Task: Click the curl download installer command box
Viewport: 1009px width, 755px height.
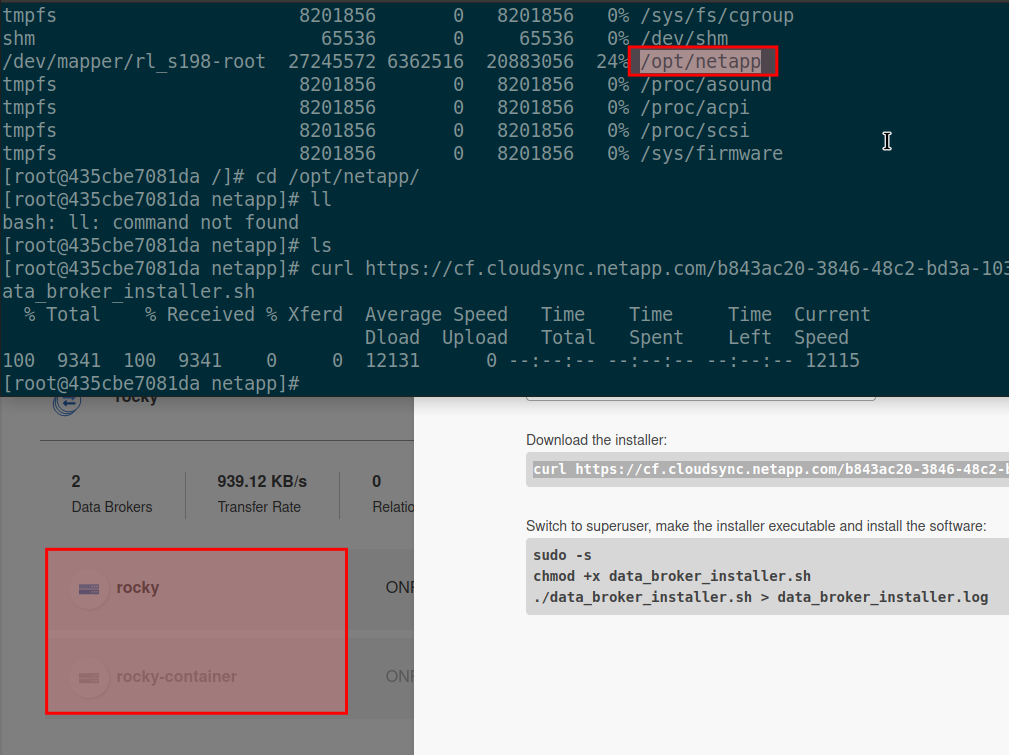Action: coord(767,469)
